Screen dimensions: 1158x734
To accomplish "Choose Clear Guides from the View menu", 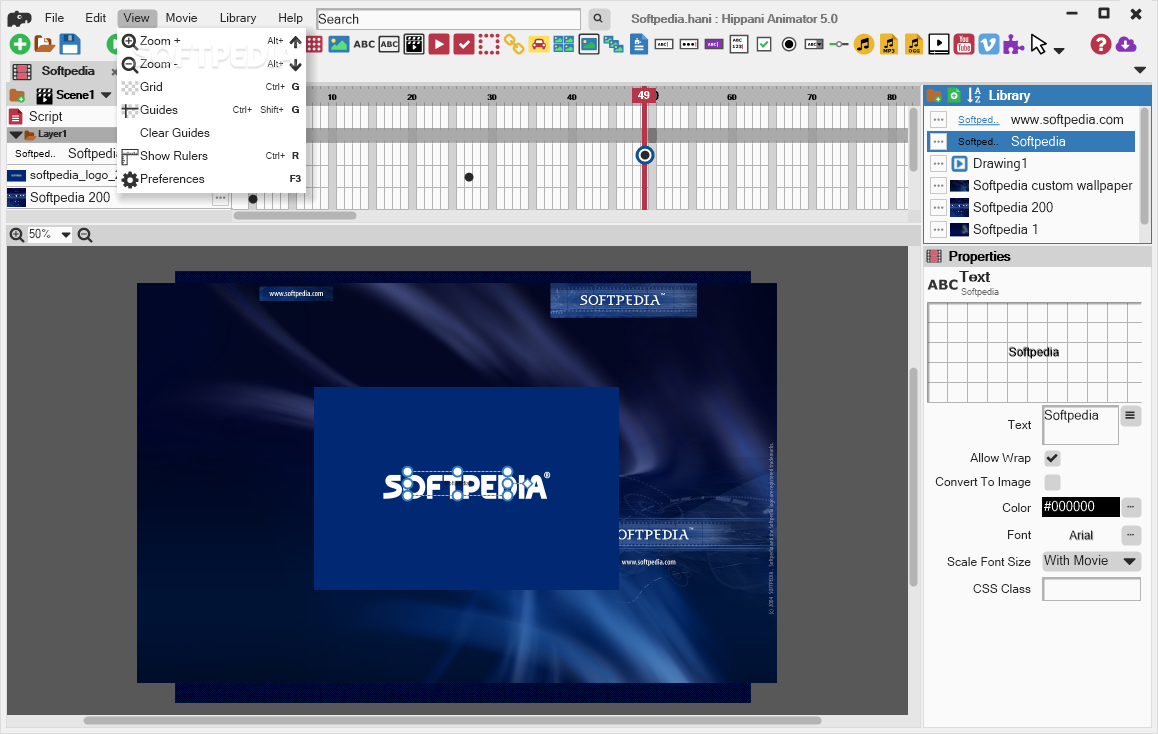I will 211,133.
